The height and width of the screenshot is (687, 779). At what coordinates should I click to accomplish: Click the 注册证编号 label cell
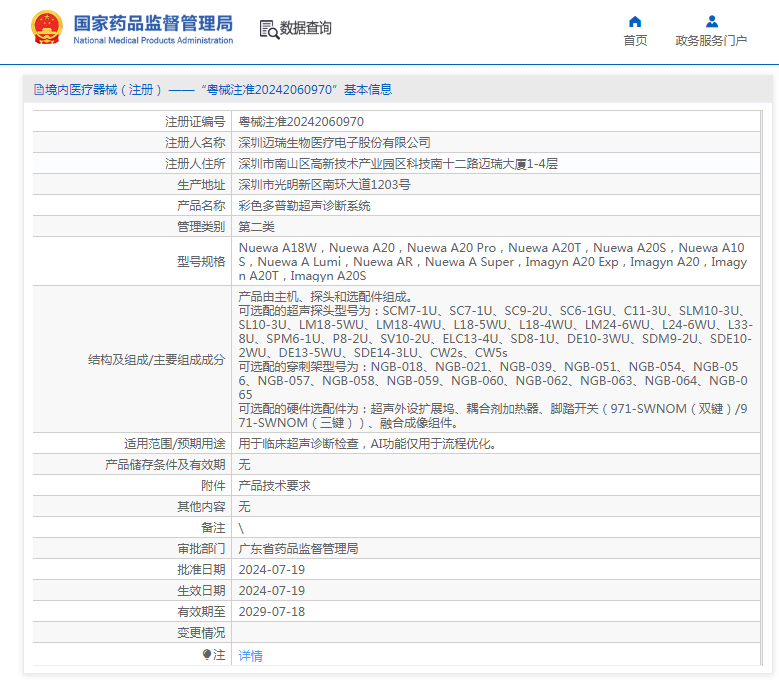pyautogui.click(x=195, y=122)
